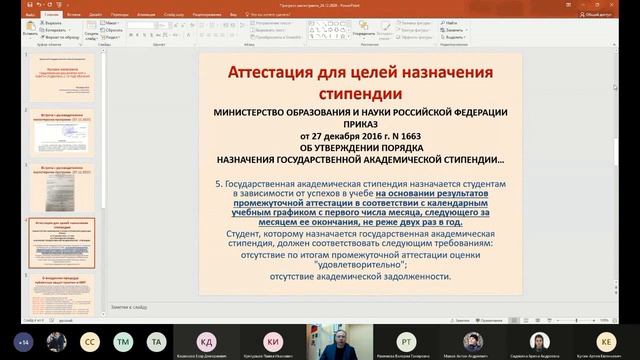
Task: Click the Fit slide to window icon
Action: (x=615, y=320)
